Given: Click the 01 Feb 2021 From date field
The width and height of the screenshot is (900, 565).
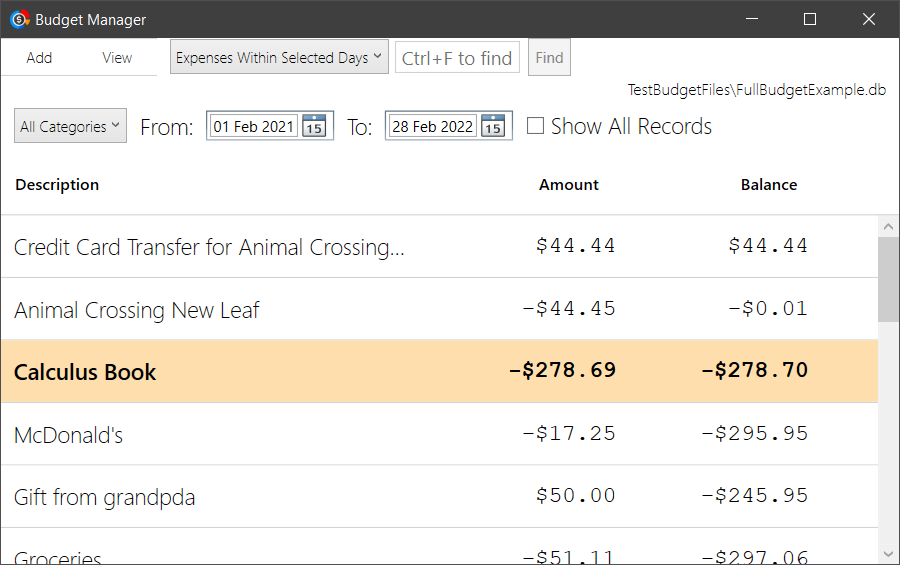Looking at the screenshot, I should [x=254, y=126].
